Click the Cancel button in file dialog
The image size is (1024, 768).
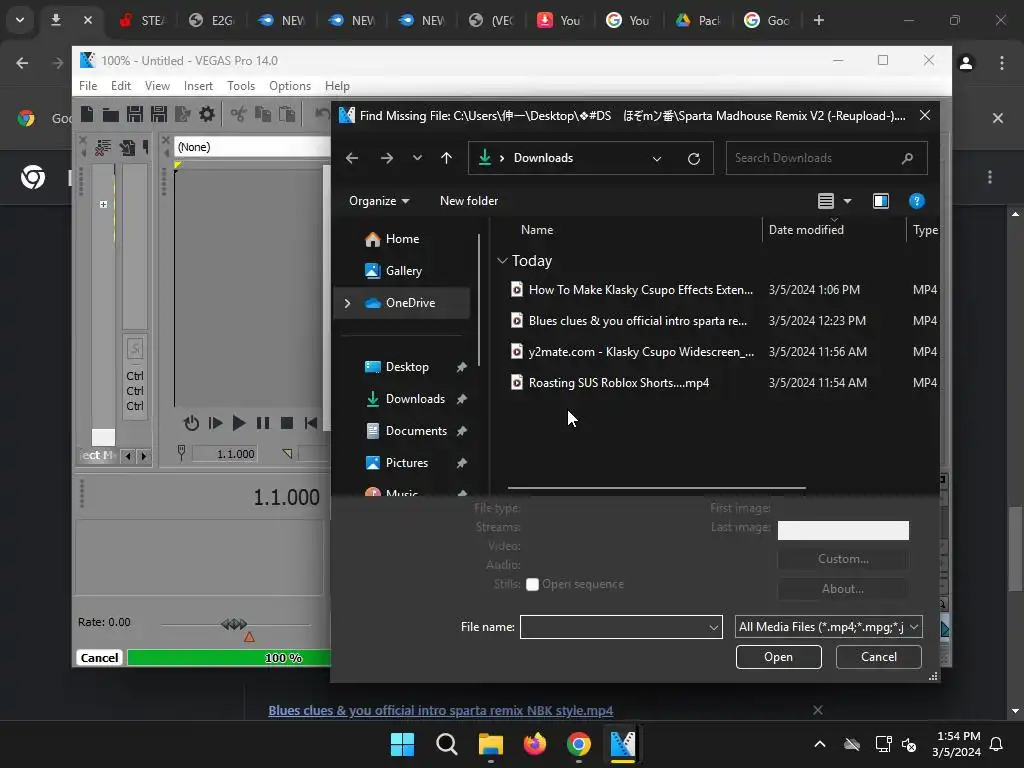click(x=878, y=657)
